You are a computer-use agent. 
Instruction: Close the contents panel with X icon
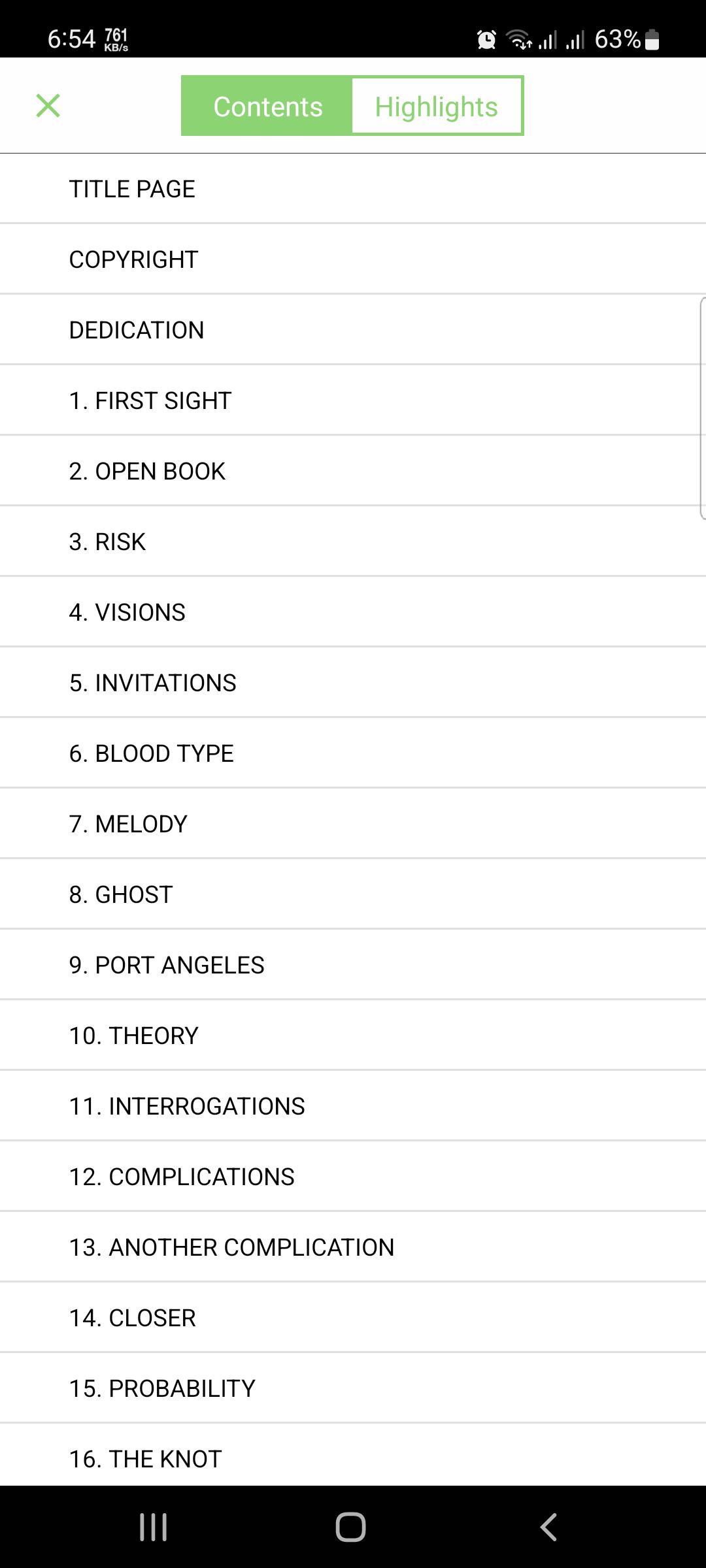48,106
